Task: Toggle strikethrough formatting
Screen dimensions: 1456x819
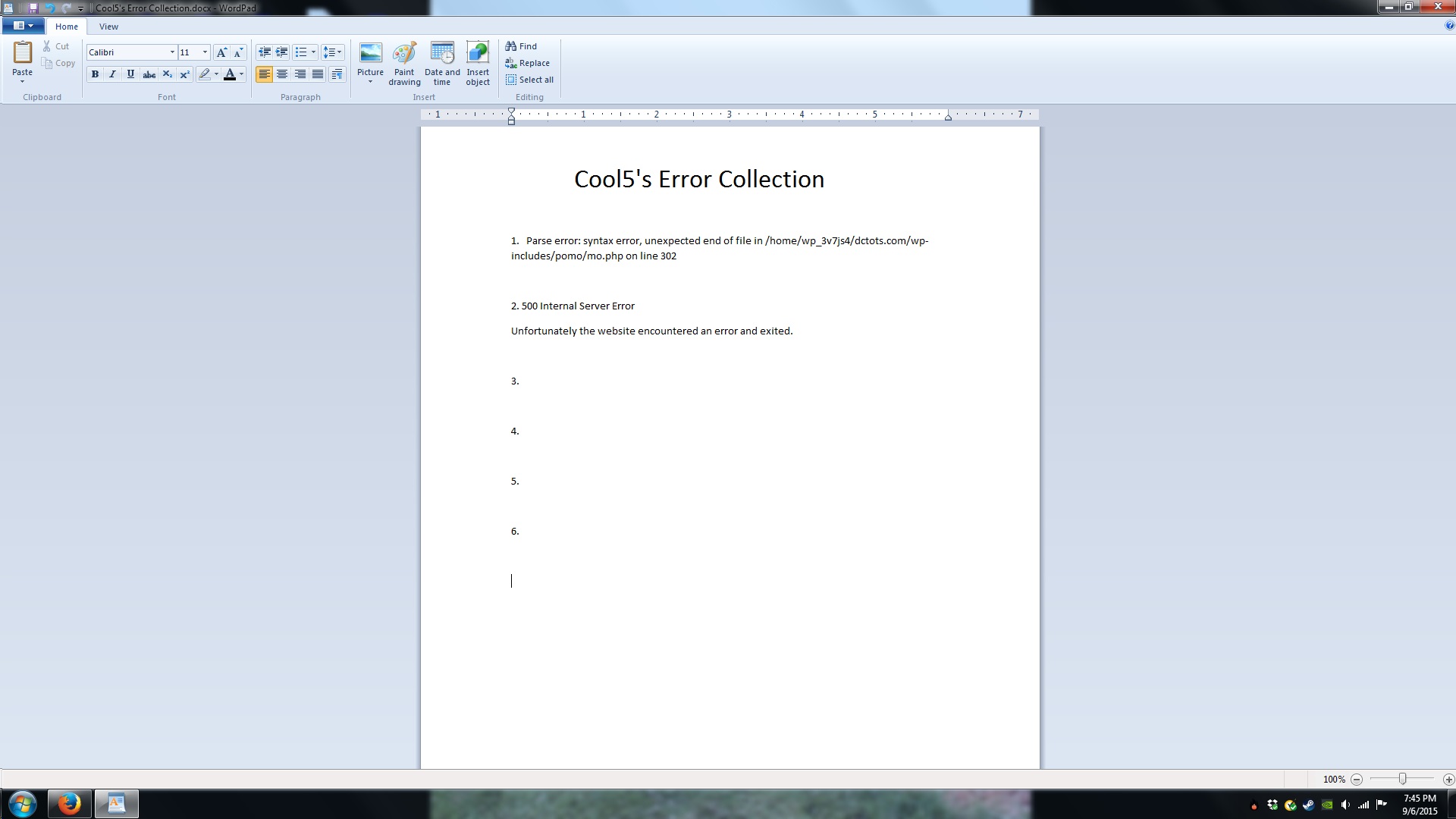Action: [x=149, y=74]
